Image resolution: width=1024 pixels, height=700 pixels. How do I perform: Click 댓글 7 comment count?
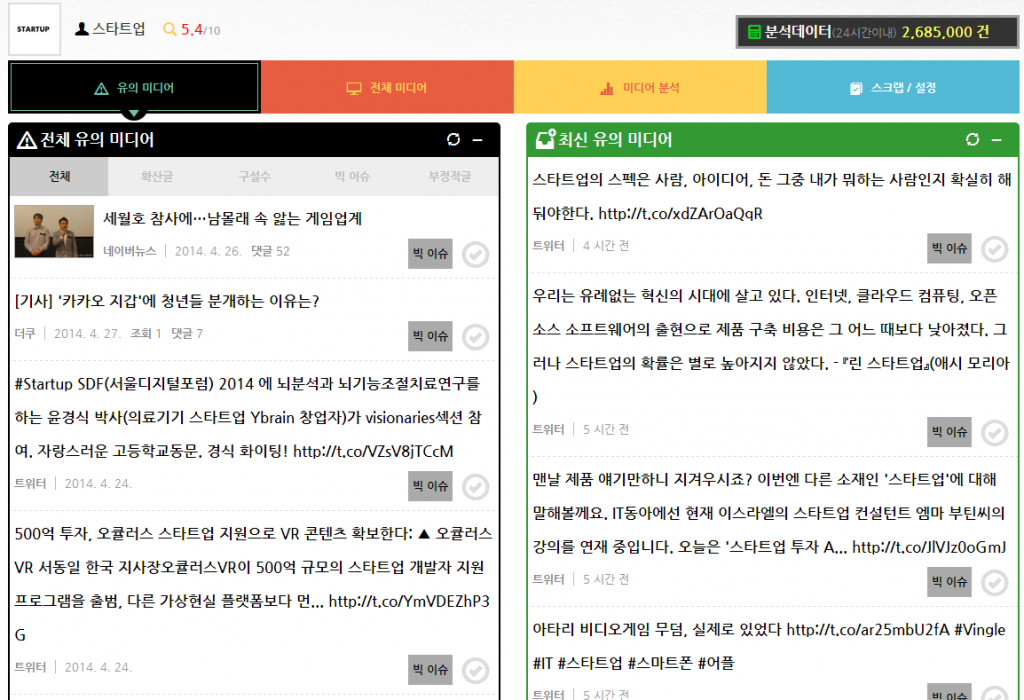[x=187, y=334]
